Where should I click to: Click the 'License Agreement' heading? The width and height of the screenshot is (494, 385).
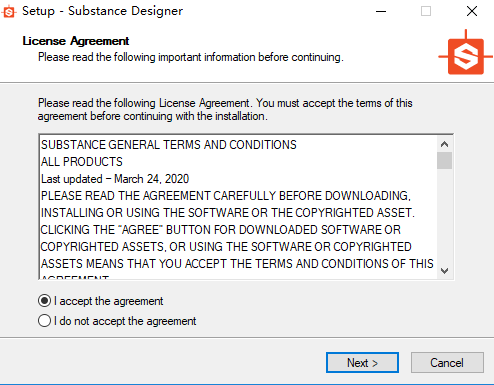point(76,41)
